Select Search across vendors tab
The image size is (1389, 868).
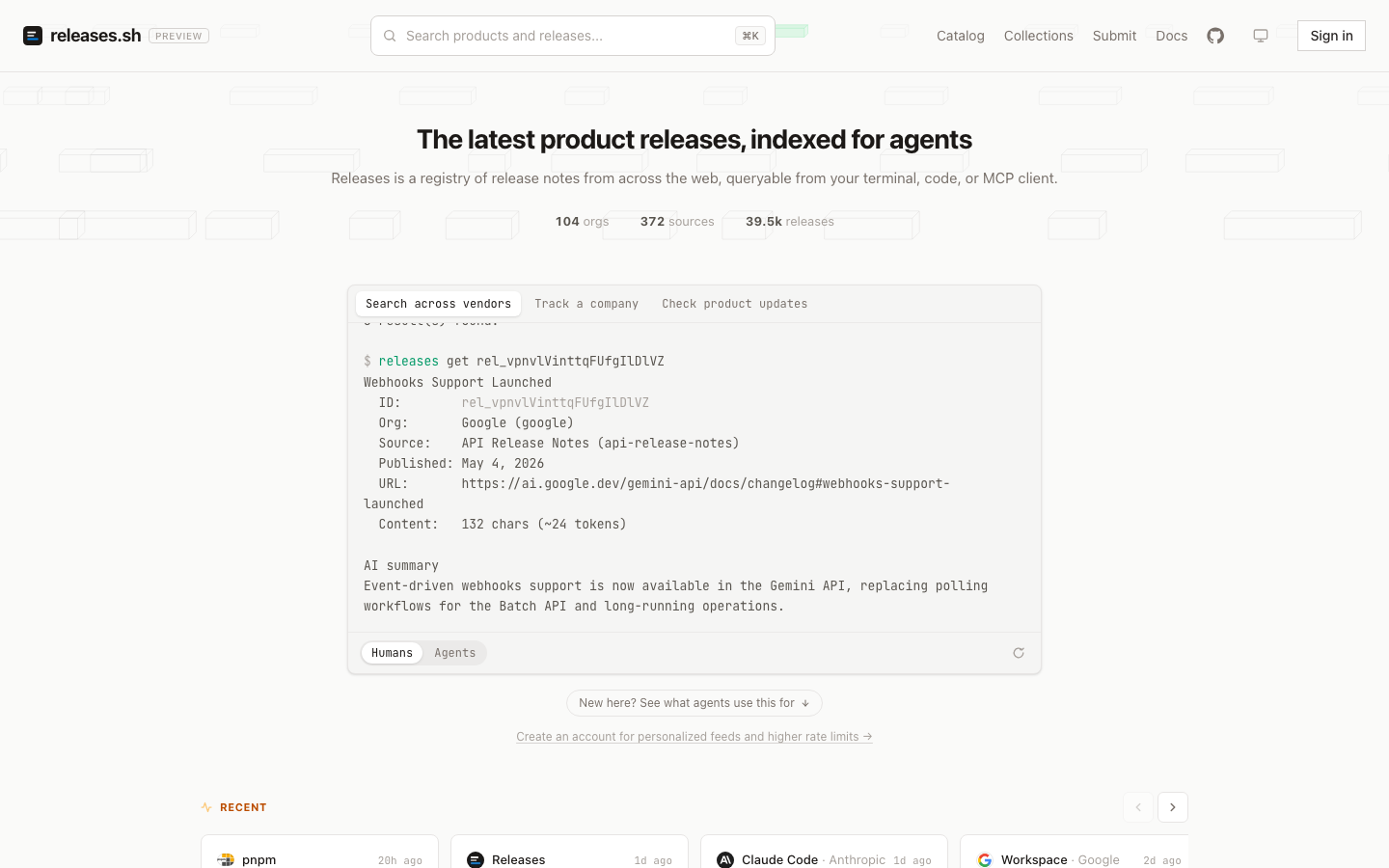[x=438, y=304]
